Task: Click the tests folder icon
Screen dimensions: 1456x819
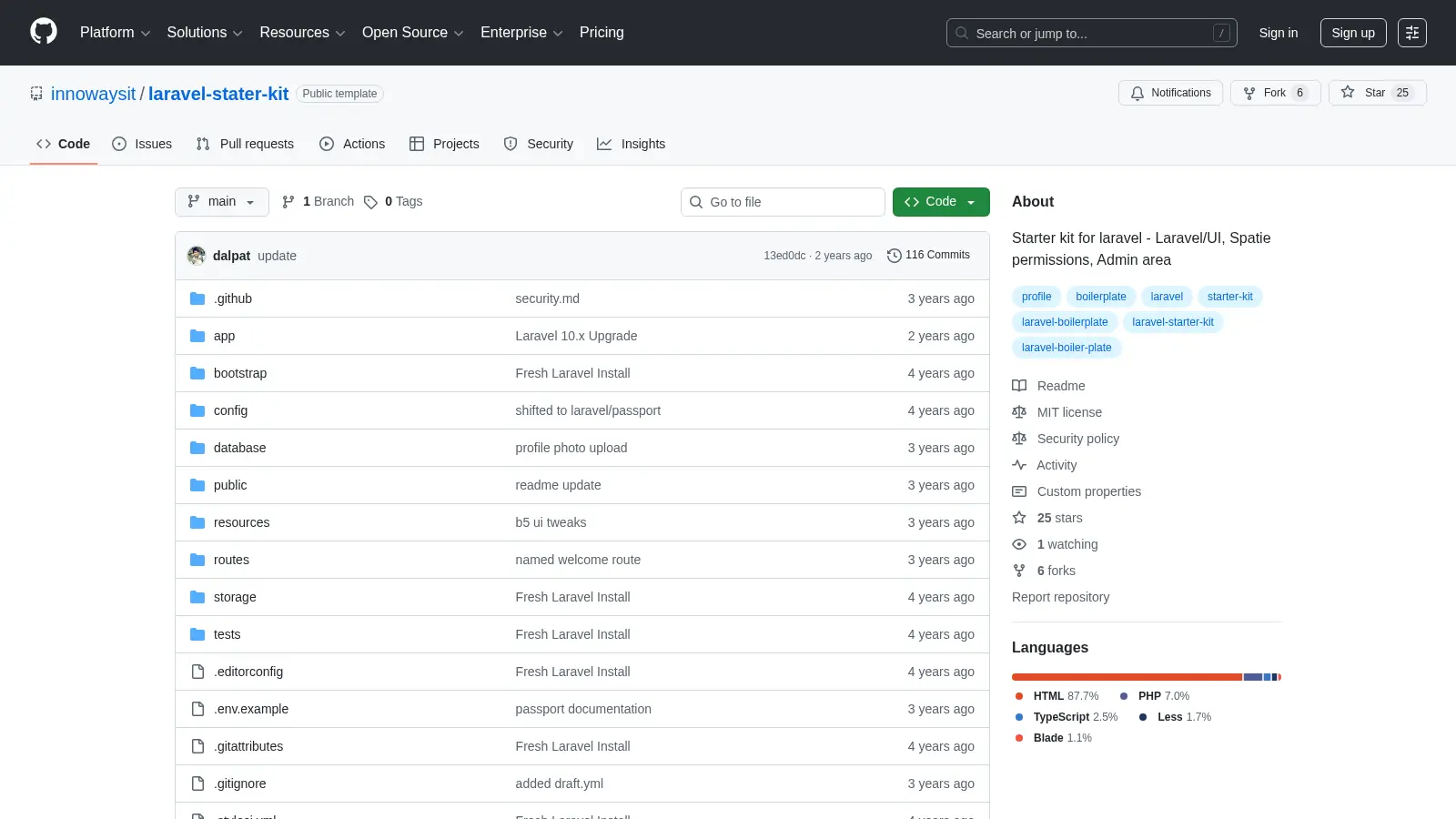Action: pos(197,634)
